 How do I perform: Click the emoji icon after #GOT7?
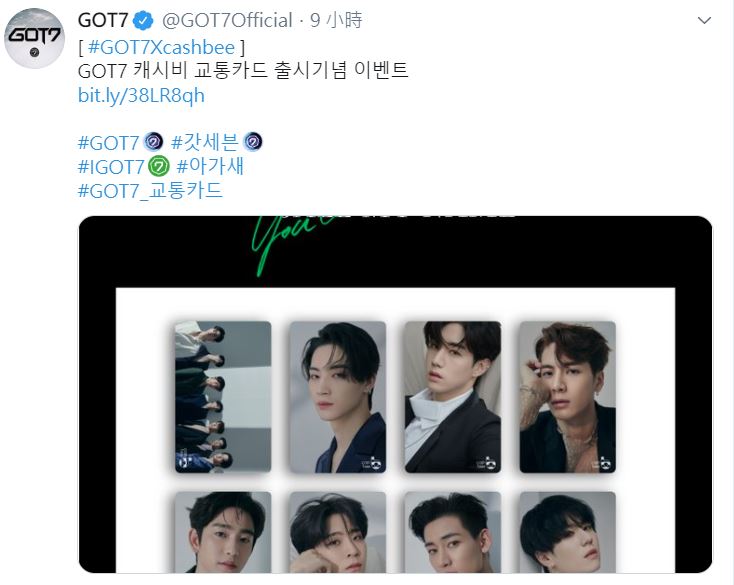pos(153,141)
